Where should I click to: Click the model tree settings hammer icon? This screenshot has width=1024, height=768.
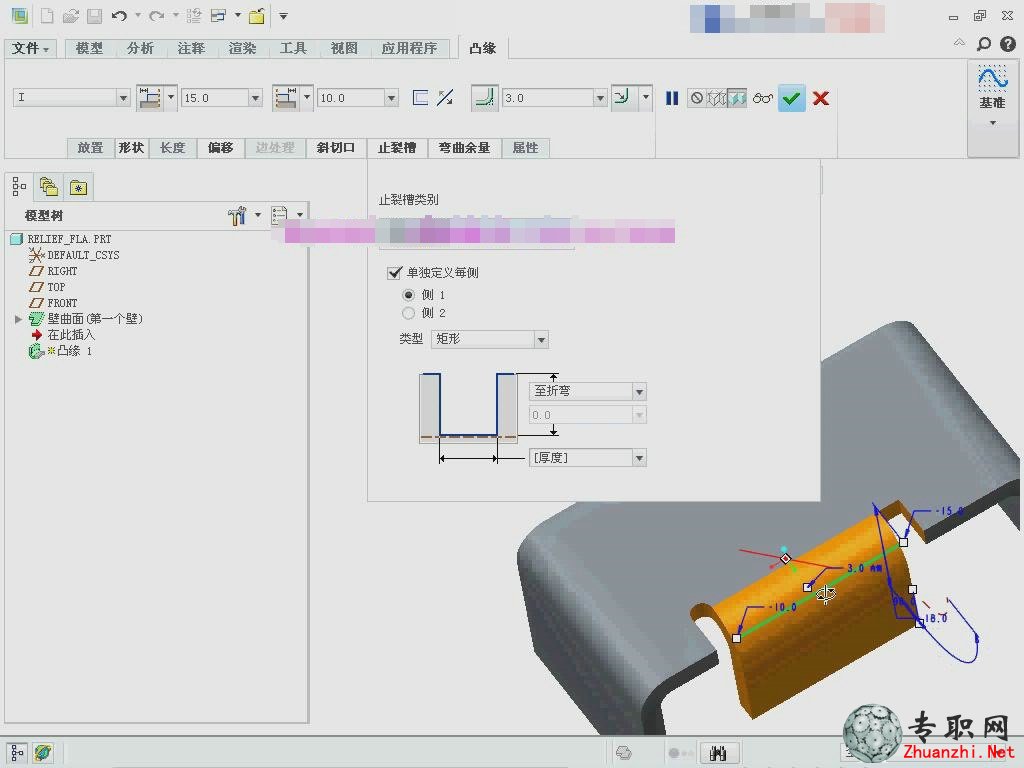[236, 215]
